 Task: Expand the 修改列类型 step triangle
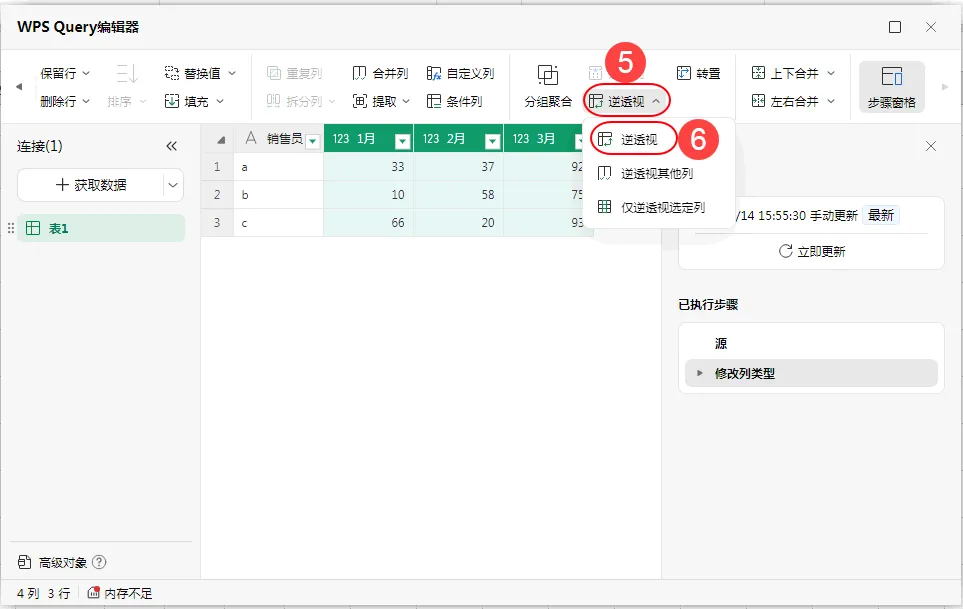click(700, 373)
